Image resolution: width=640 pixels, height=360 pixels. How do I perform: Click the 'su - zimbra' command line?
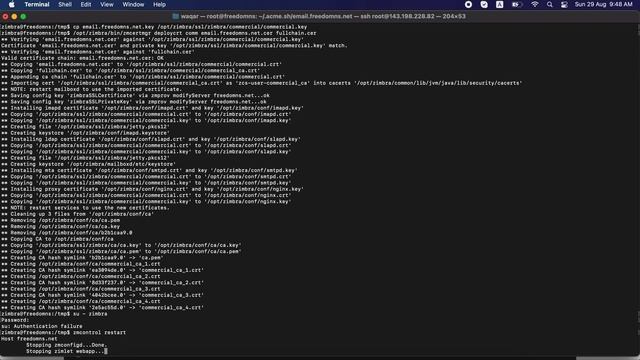click(x=54, y=314)
